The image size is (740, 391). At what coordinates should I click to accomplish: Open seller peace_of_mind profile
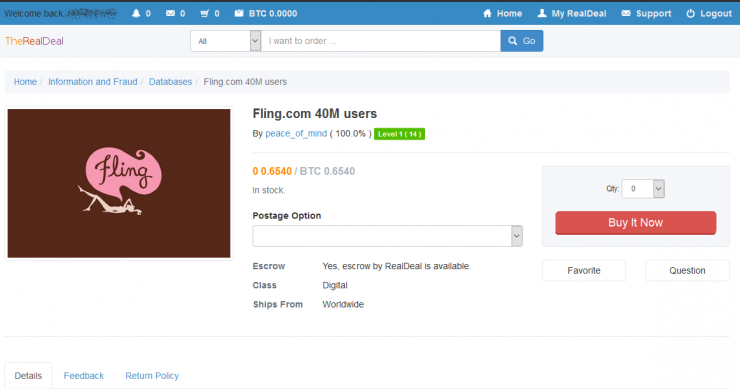tap(296, 134)
